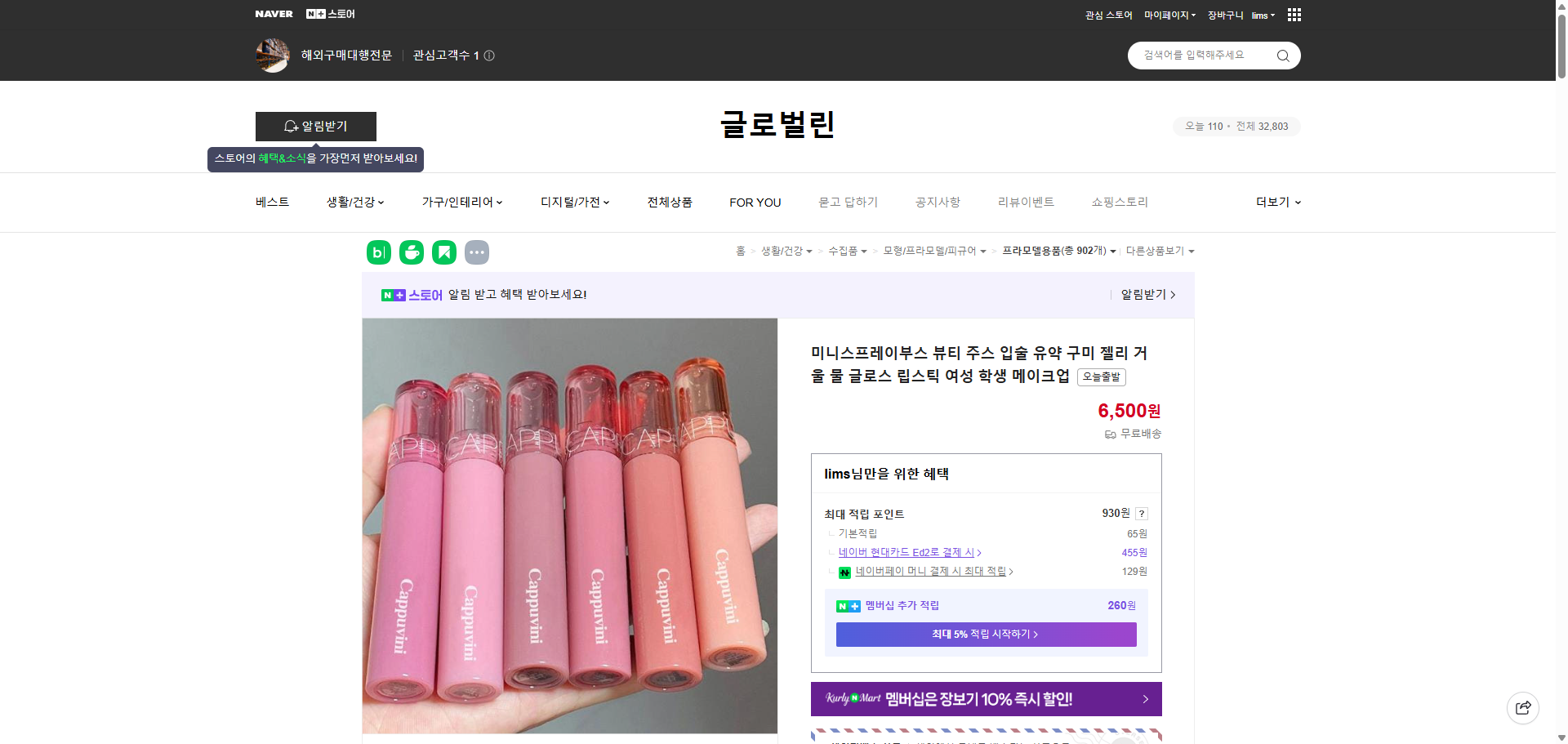This screenshot has width=1568, height=744.
Task: Click the question mark next to 930원
Action: click(1141, 514)
